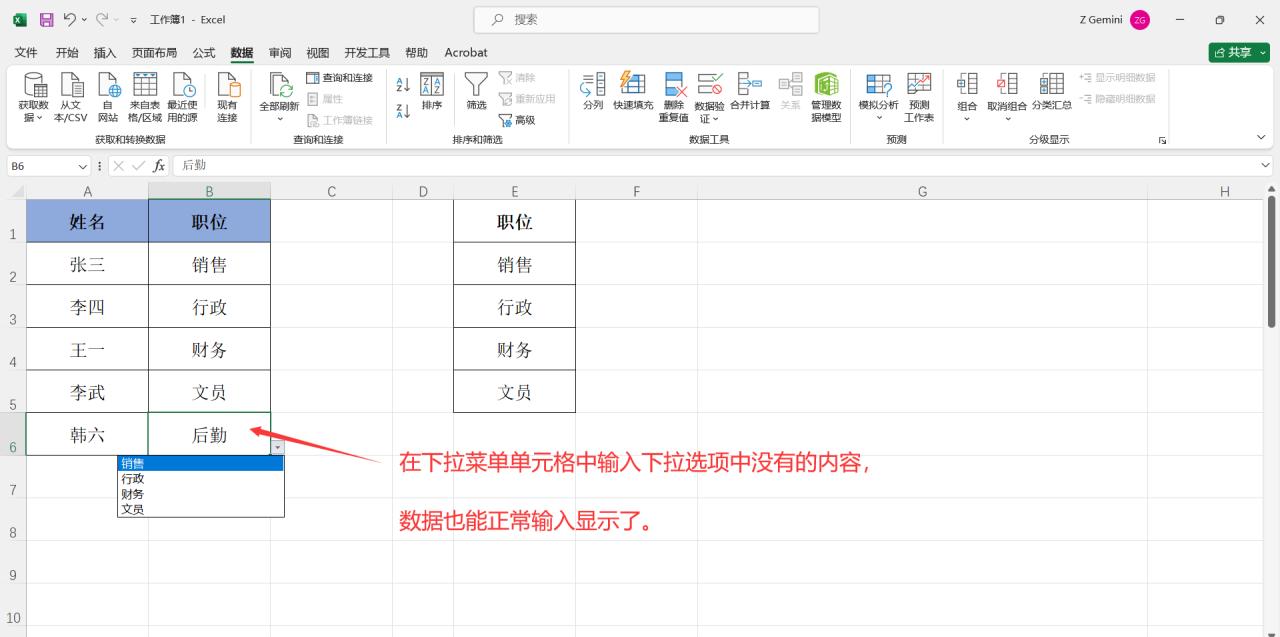Viewport: 1280px width, 637px height.
Task: Sort ascending with the A-Z icon
Action: [x=403, y=86]
